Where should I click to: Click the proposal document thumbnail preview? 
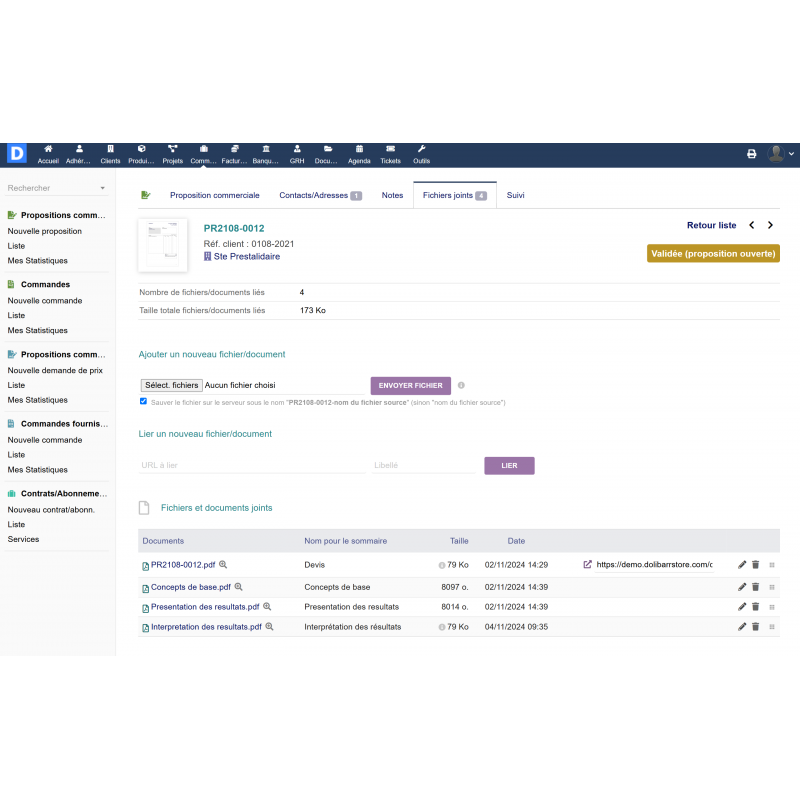click(163, 245)
